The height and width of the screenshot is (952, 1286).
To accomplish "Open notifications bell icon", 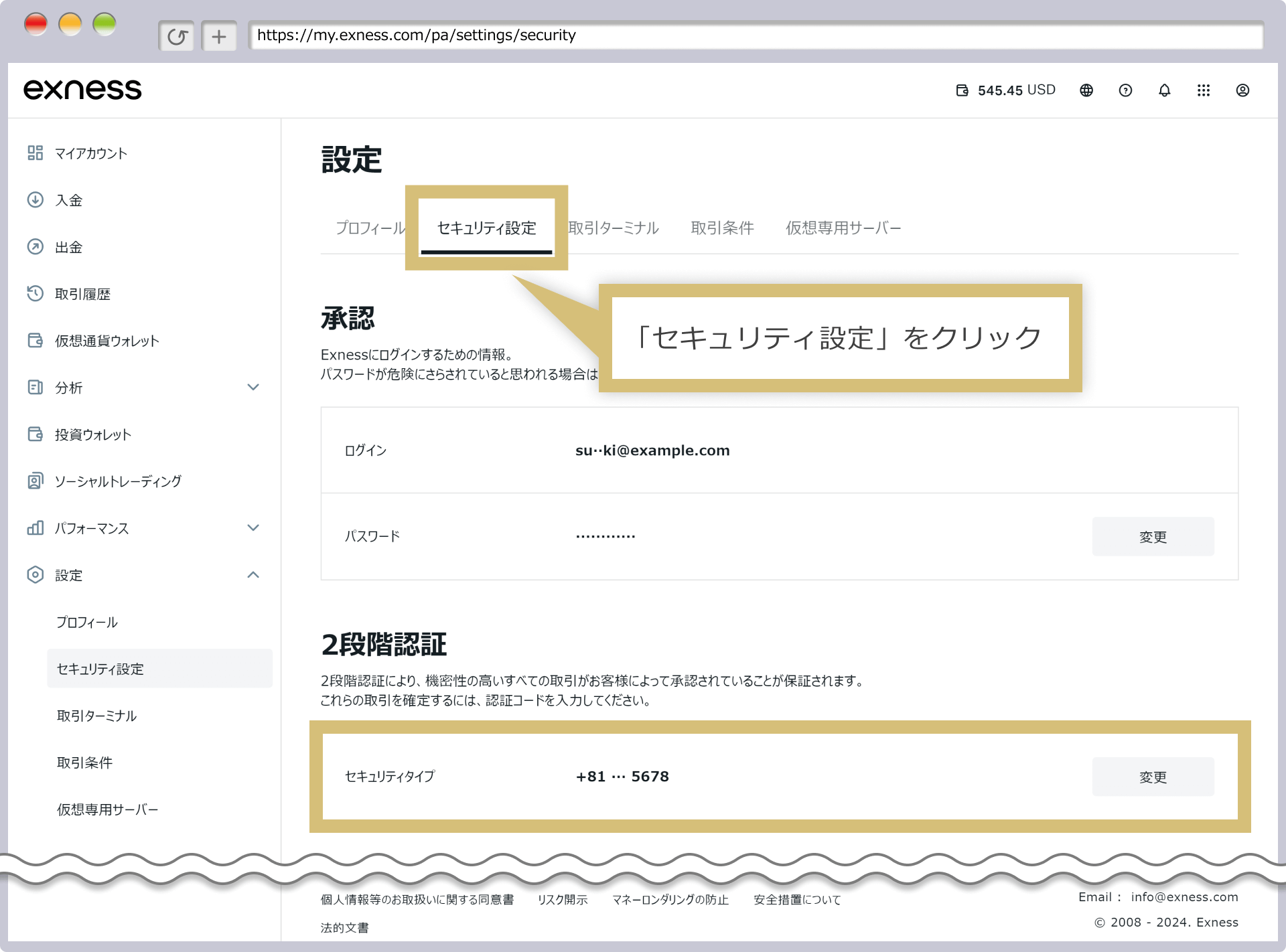I will [1165, 90].
